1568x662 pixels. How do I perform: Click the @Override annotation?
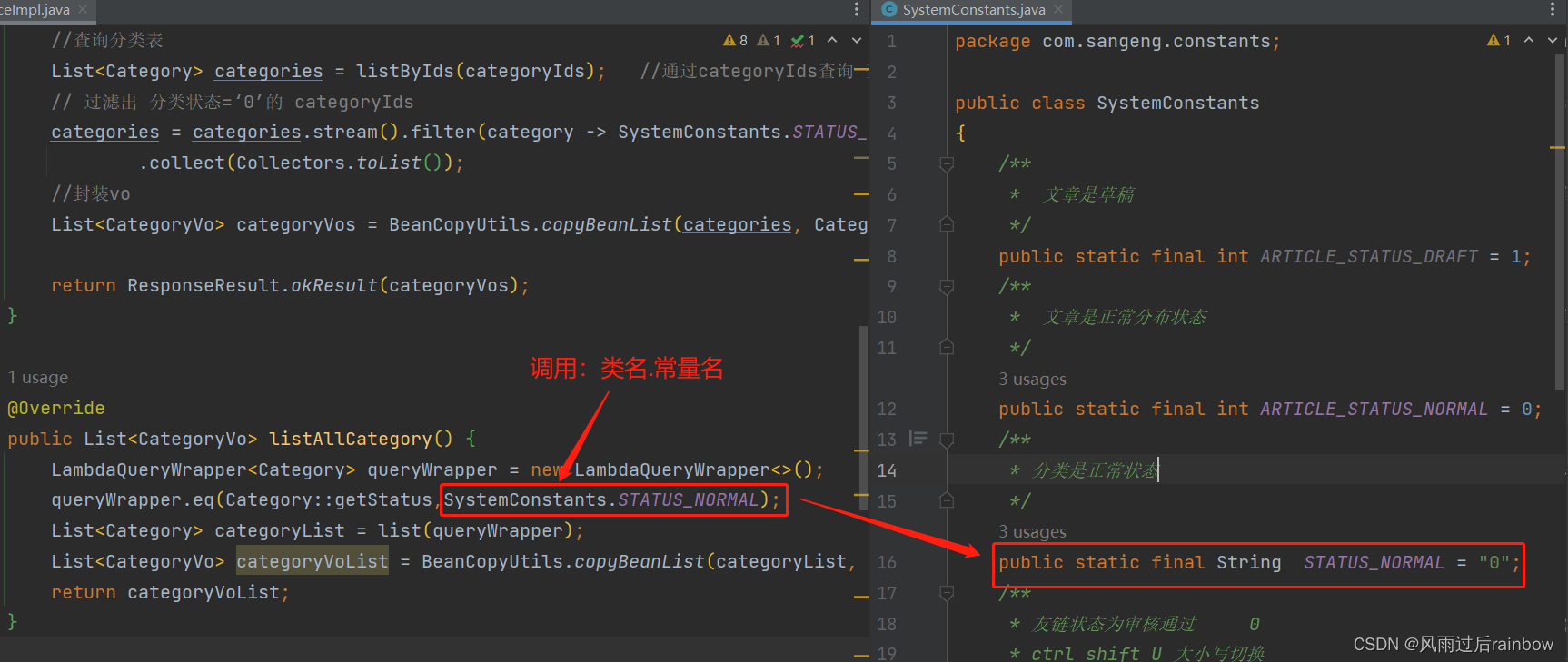(x=56, y=408)
